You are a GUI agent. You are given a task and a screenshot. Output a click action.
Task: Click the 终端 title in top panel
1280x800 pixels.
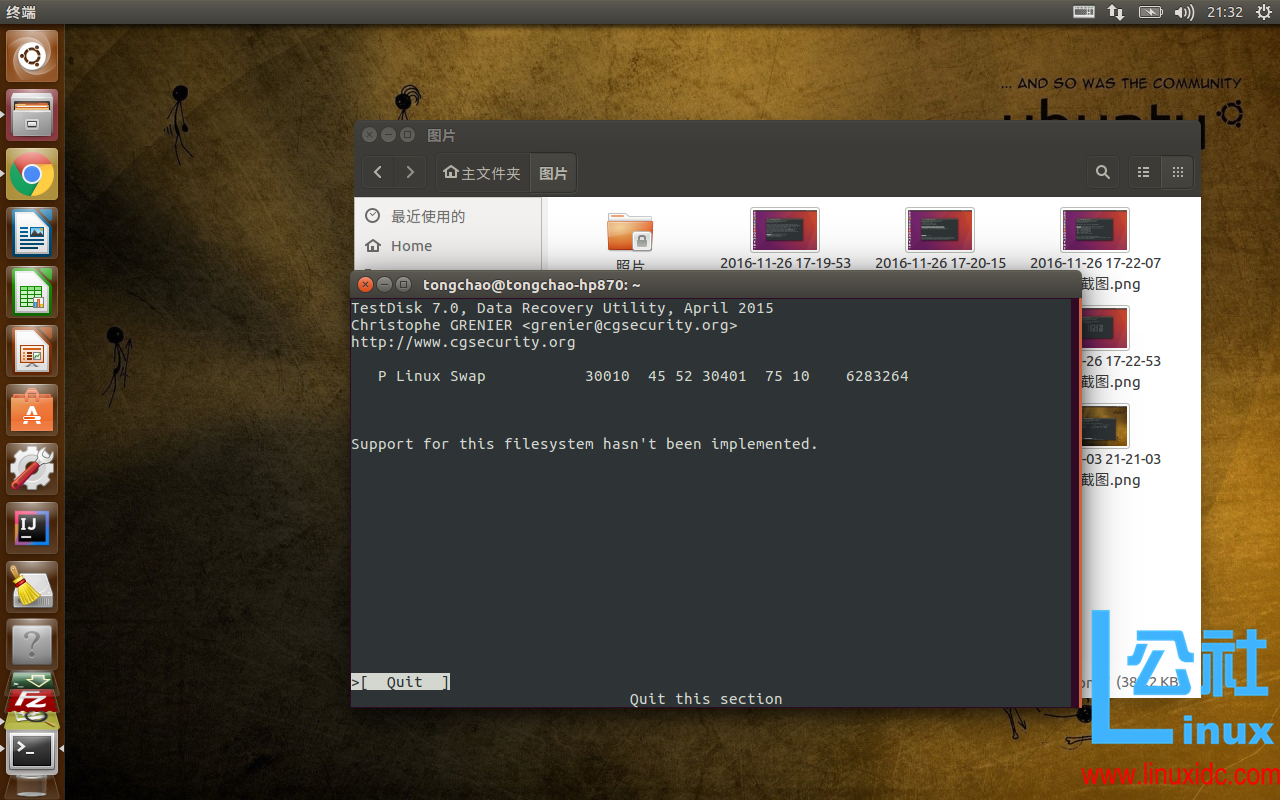pyautogui.click(x=21, y=12)
